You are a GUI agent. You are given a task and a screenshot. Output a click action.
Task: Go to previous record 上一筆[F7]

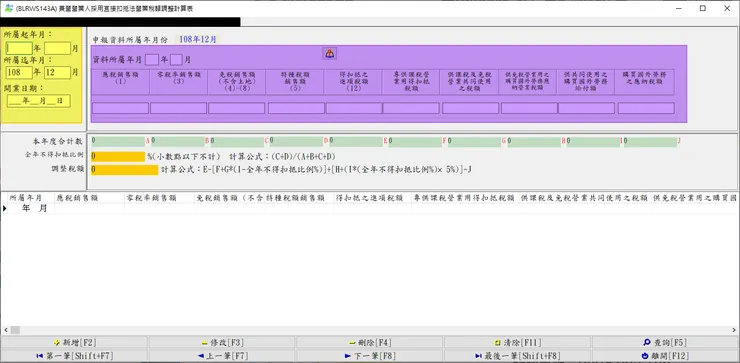(x=222, y=355)
